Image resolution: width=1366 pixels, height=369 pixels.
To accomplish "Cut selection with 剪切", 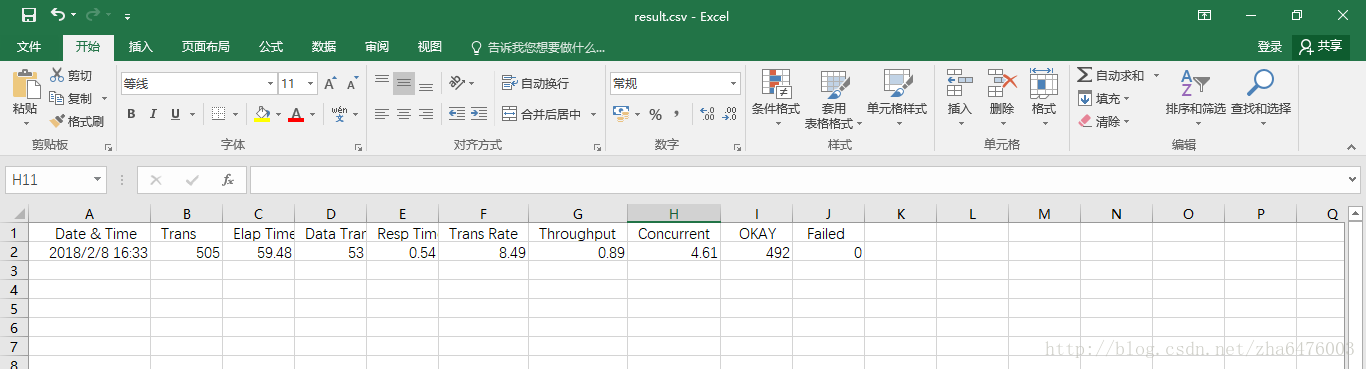I will 70,76.
